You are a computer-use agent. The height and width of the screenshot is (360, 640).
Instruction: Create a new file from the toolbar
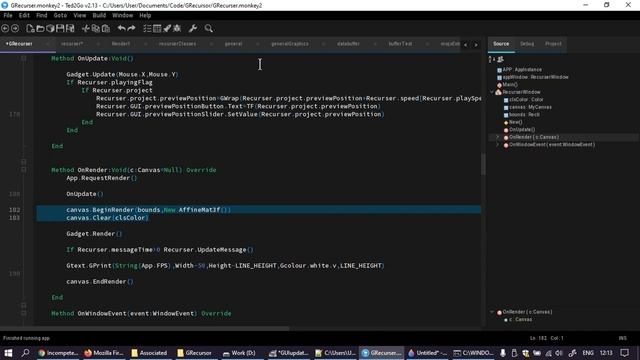click(30, 28)
